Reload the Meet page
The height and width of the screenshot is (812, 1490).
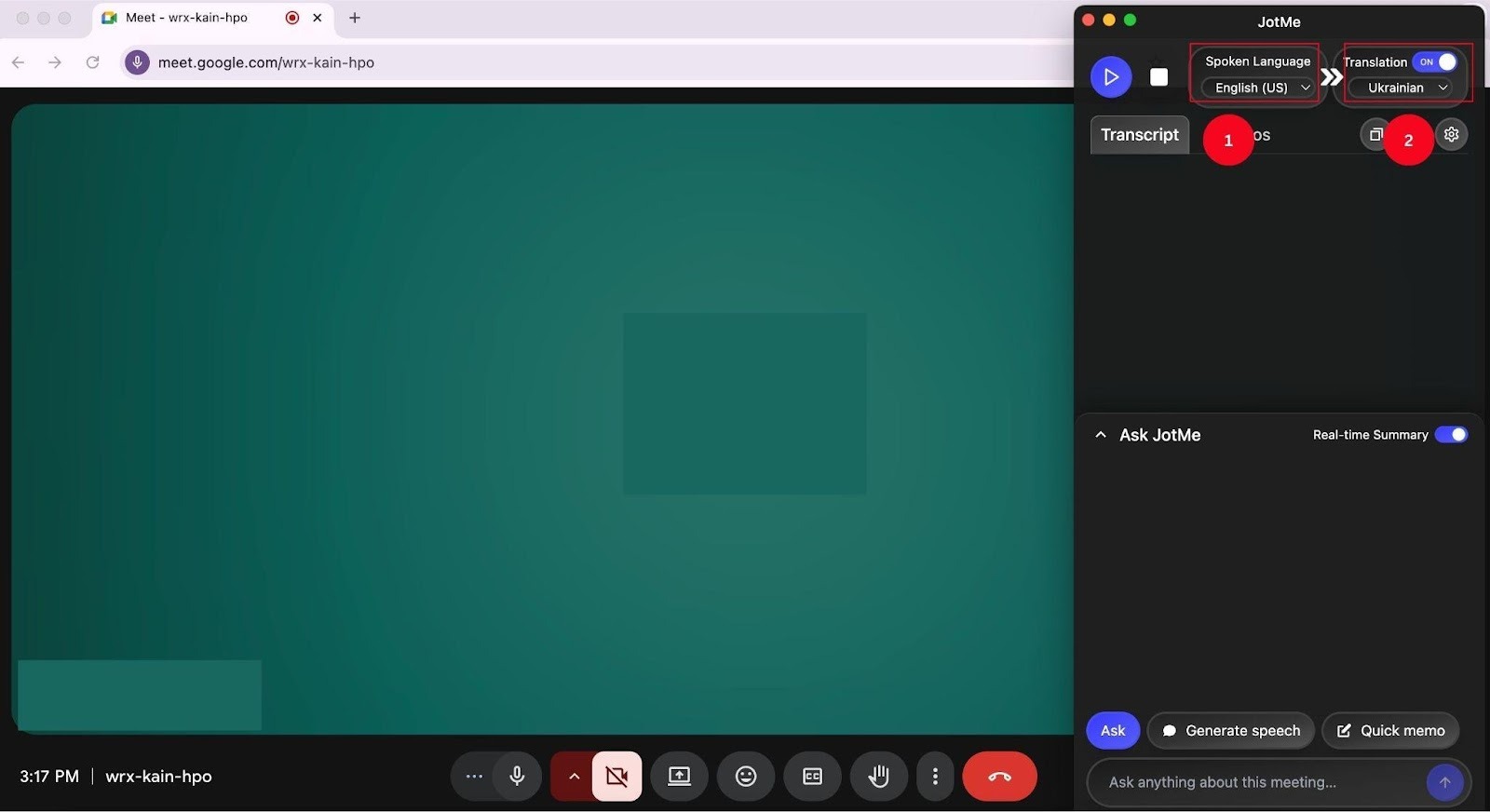92,62
